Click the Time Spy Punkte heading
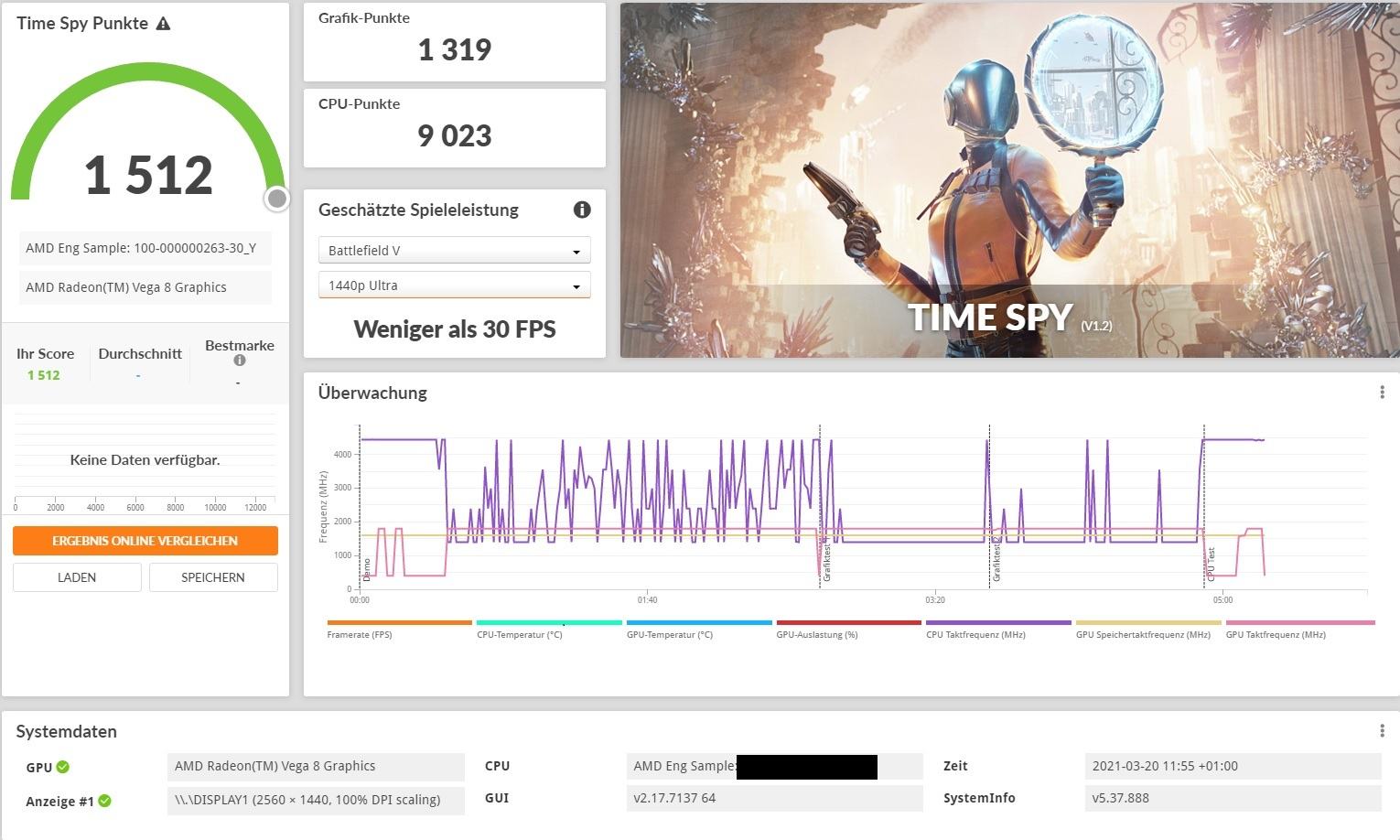The width and height of the screenshot is (1400, 840). pyautogui.click(x=82, y=24)
